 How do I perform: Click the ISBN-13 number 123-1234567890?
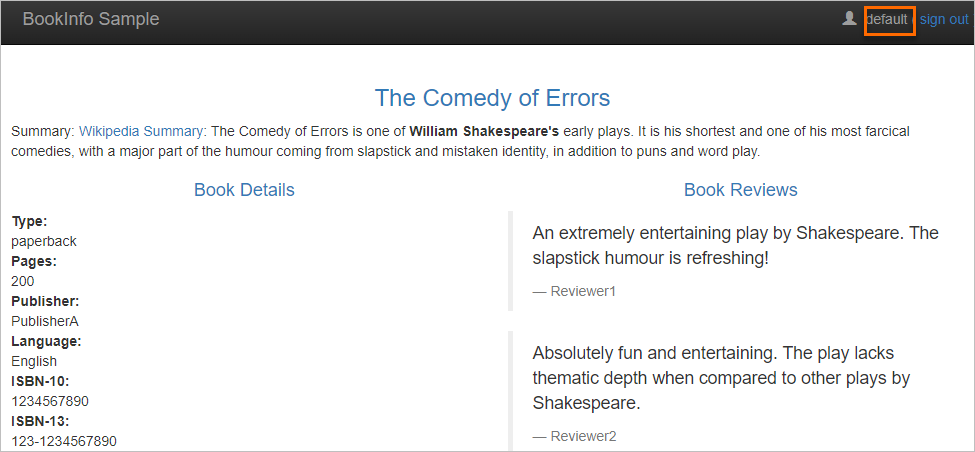[x=64, y=441]
